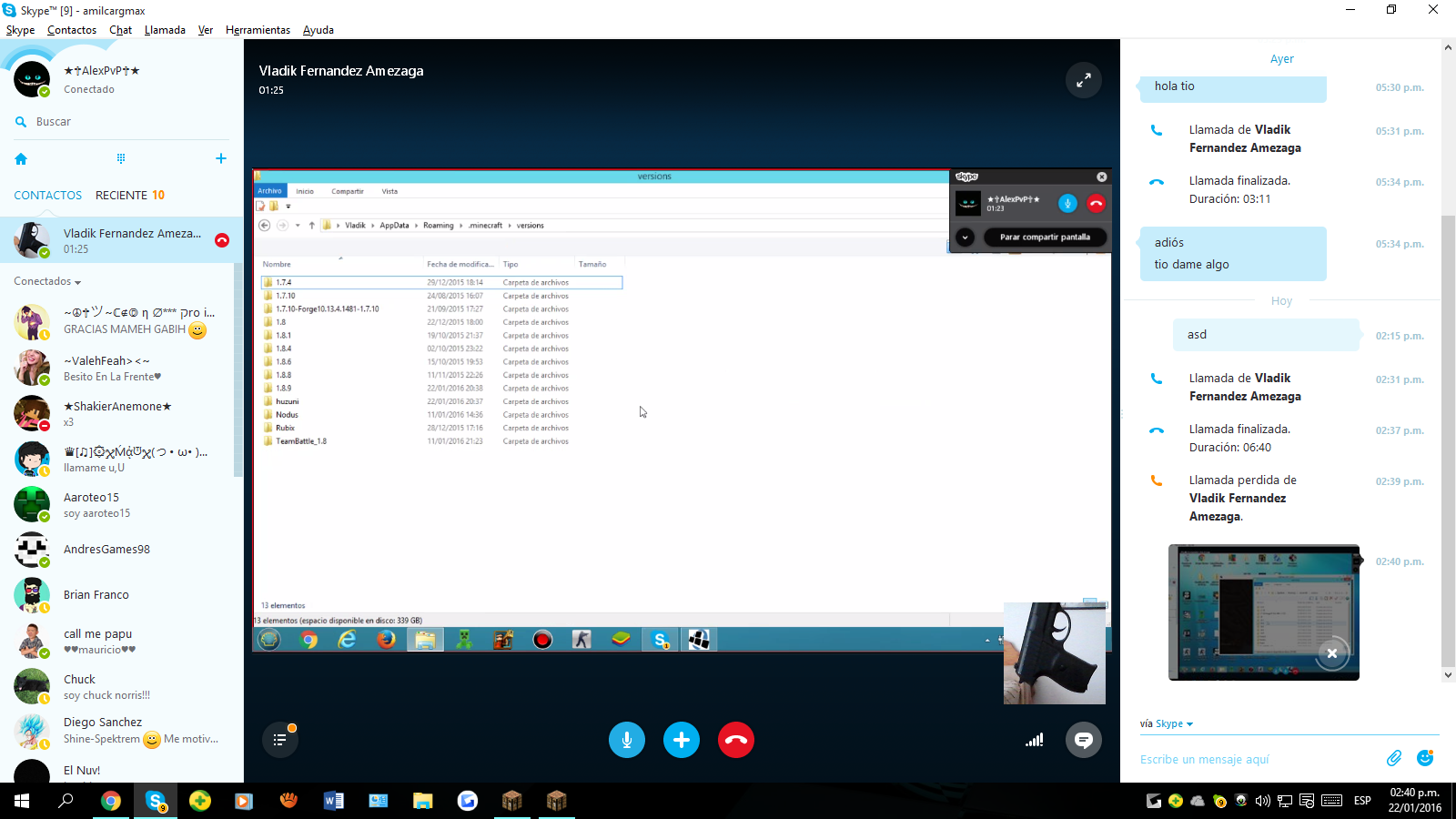Viewport: 1456px width, 819px height.
Task: Open the Chat menu
Action: coord(120,30)
